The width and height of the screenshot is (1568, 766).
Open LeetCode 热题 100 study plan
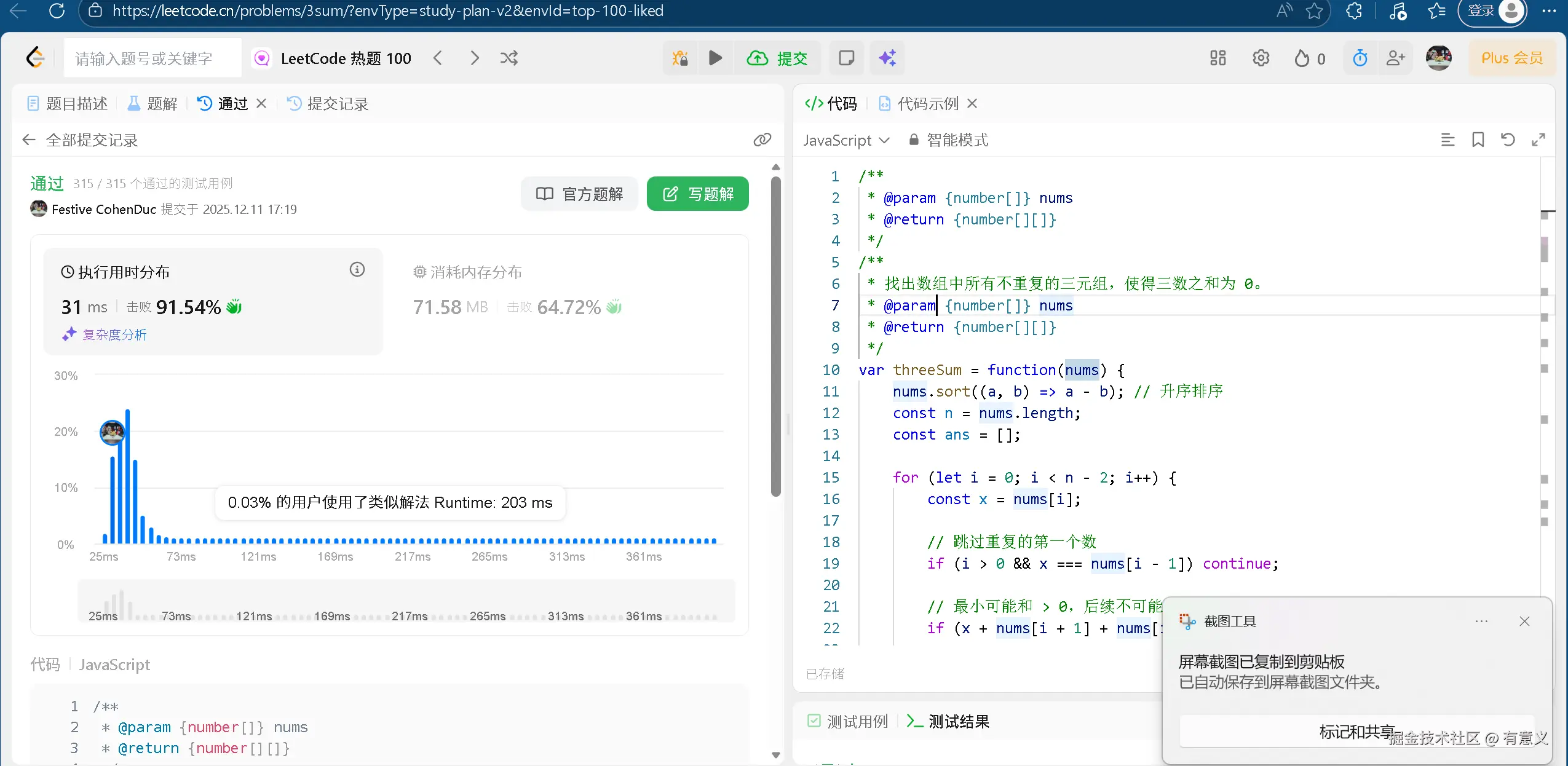[333, 58]
